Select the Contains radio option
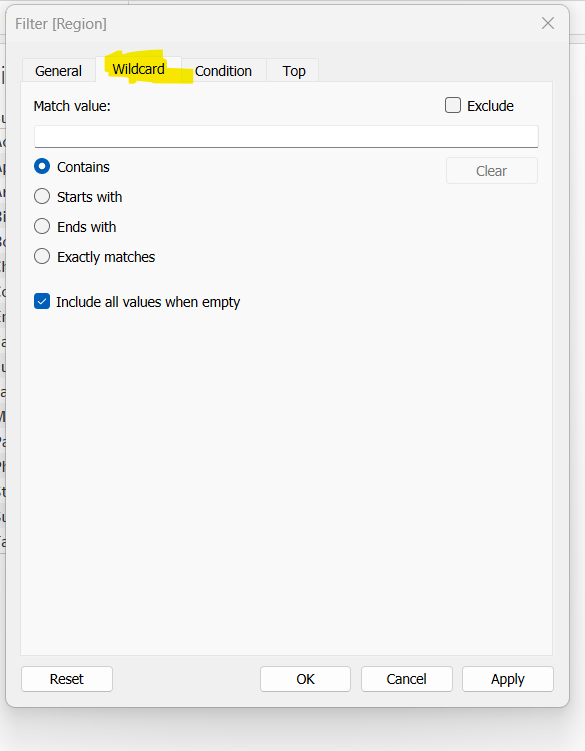 42,167
